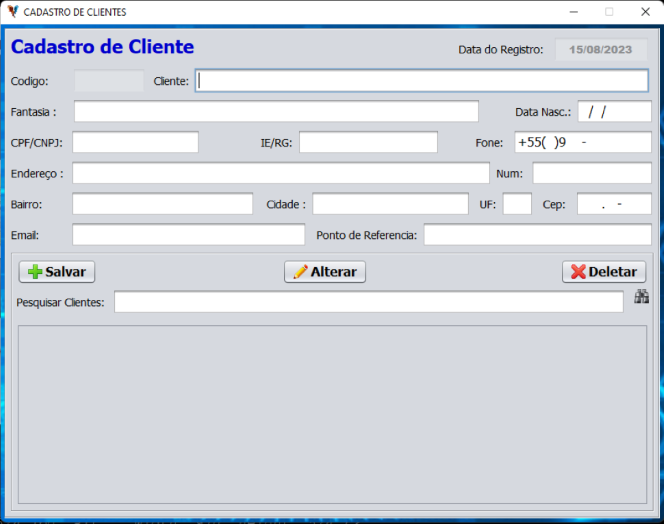The image size is (664, 524).
Task: Click the Num address number field
Action: (591, 174)
